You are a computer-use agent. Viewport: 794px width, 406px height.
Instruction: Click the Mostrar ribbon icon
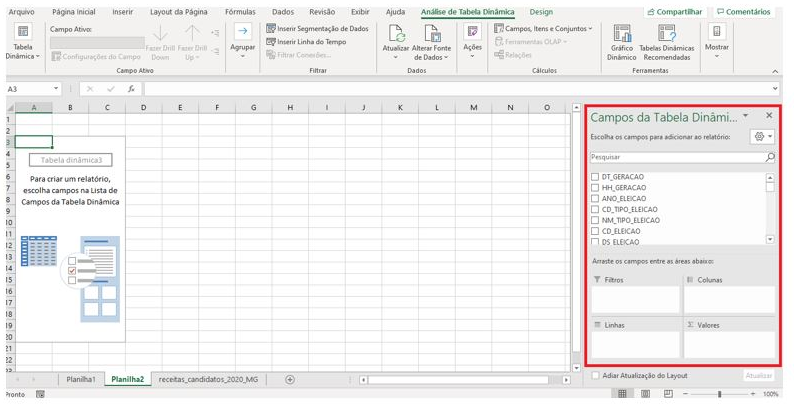coord(716,33)
